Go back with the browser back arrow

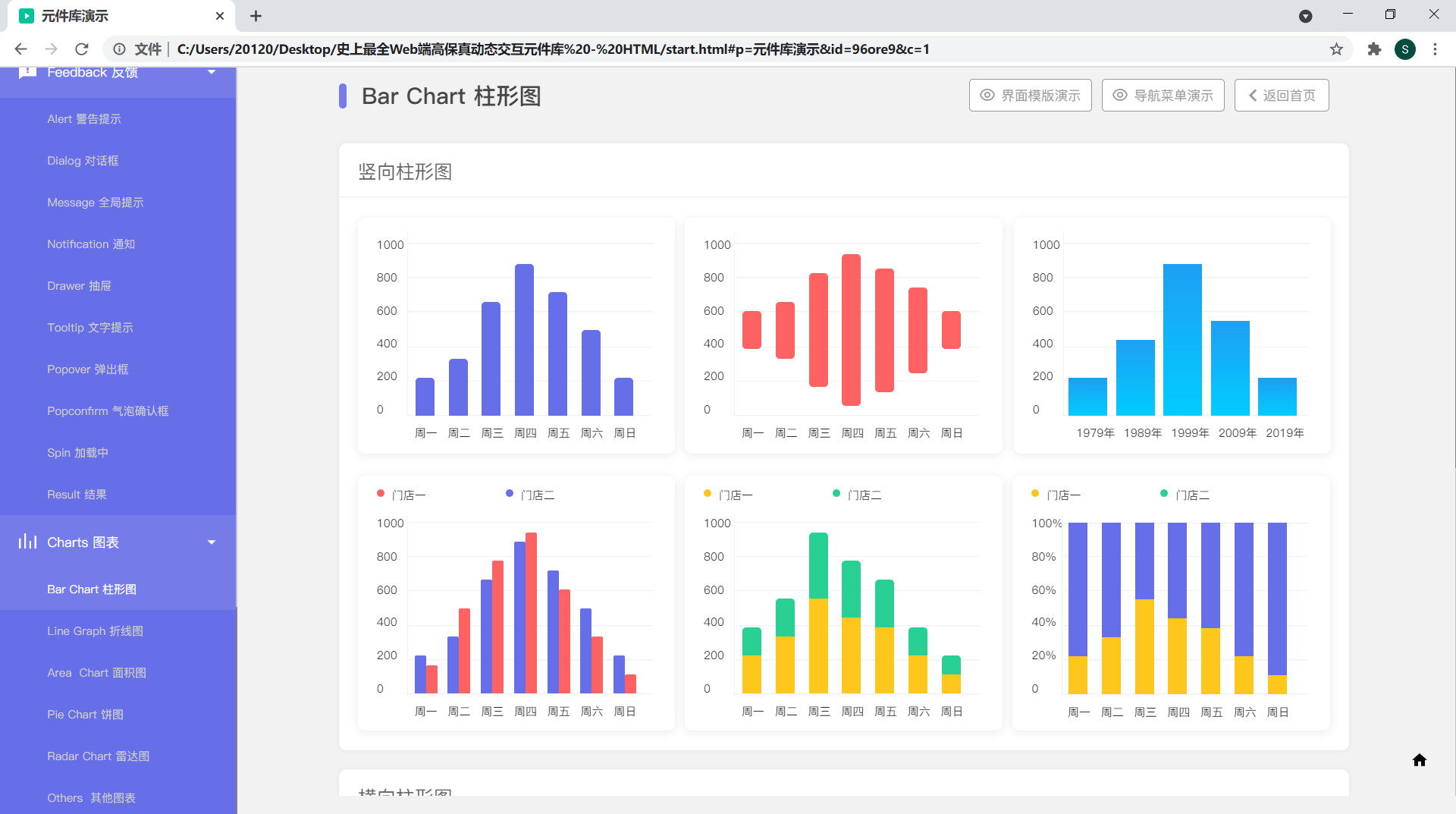pyautogui.click(x=21, y=49)
